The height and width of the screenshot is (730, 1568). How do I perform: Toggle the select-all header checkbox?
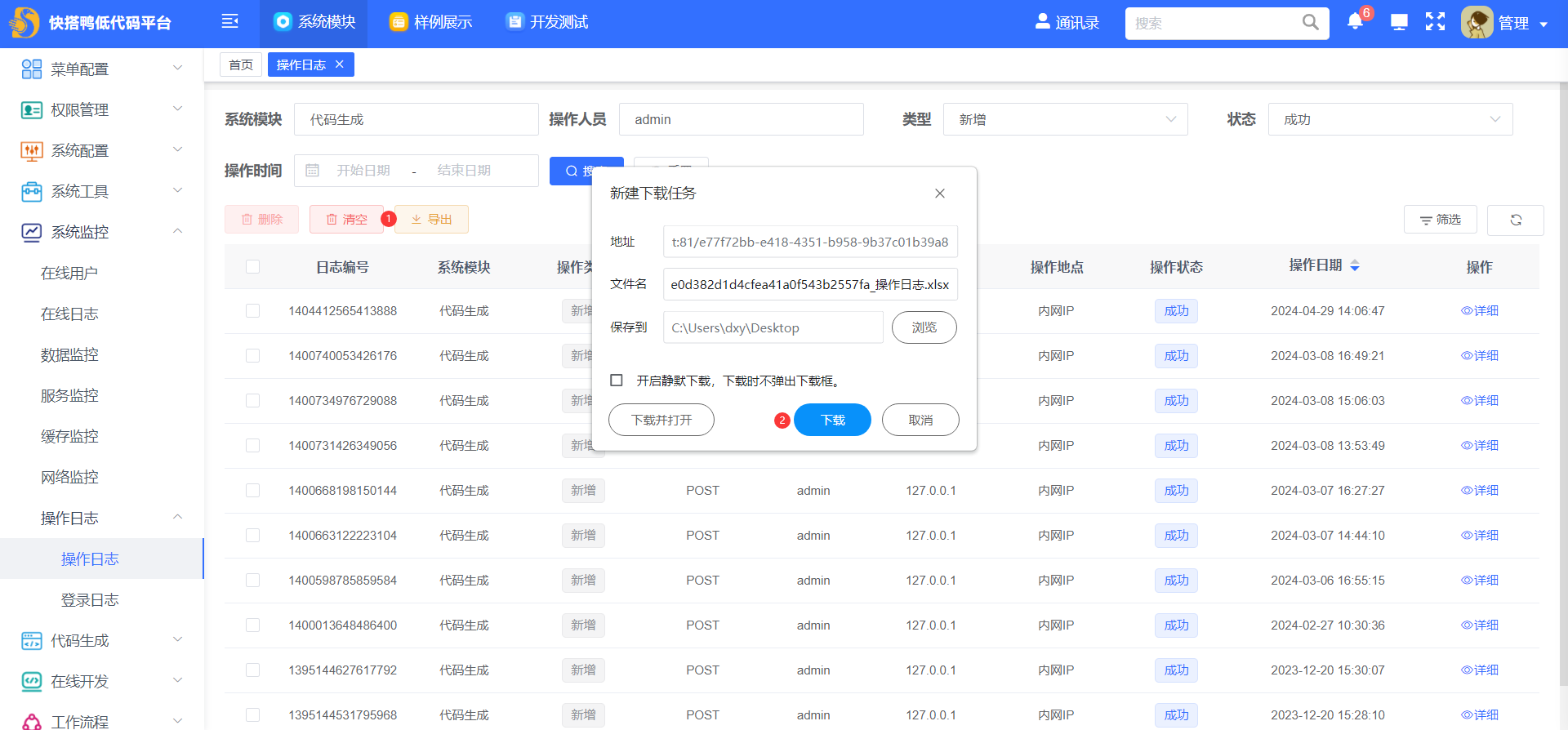(x=253, y=267)
